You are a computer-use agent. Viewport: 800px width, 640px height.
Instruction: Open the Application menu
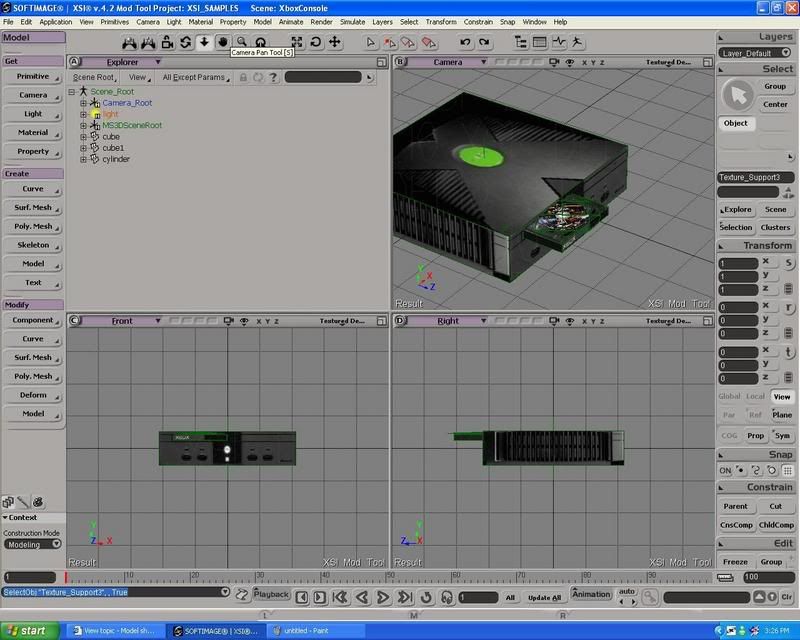(56, 22)
